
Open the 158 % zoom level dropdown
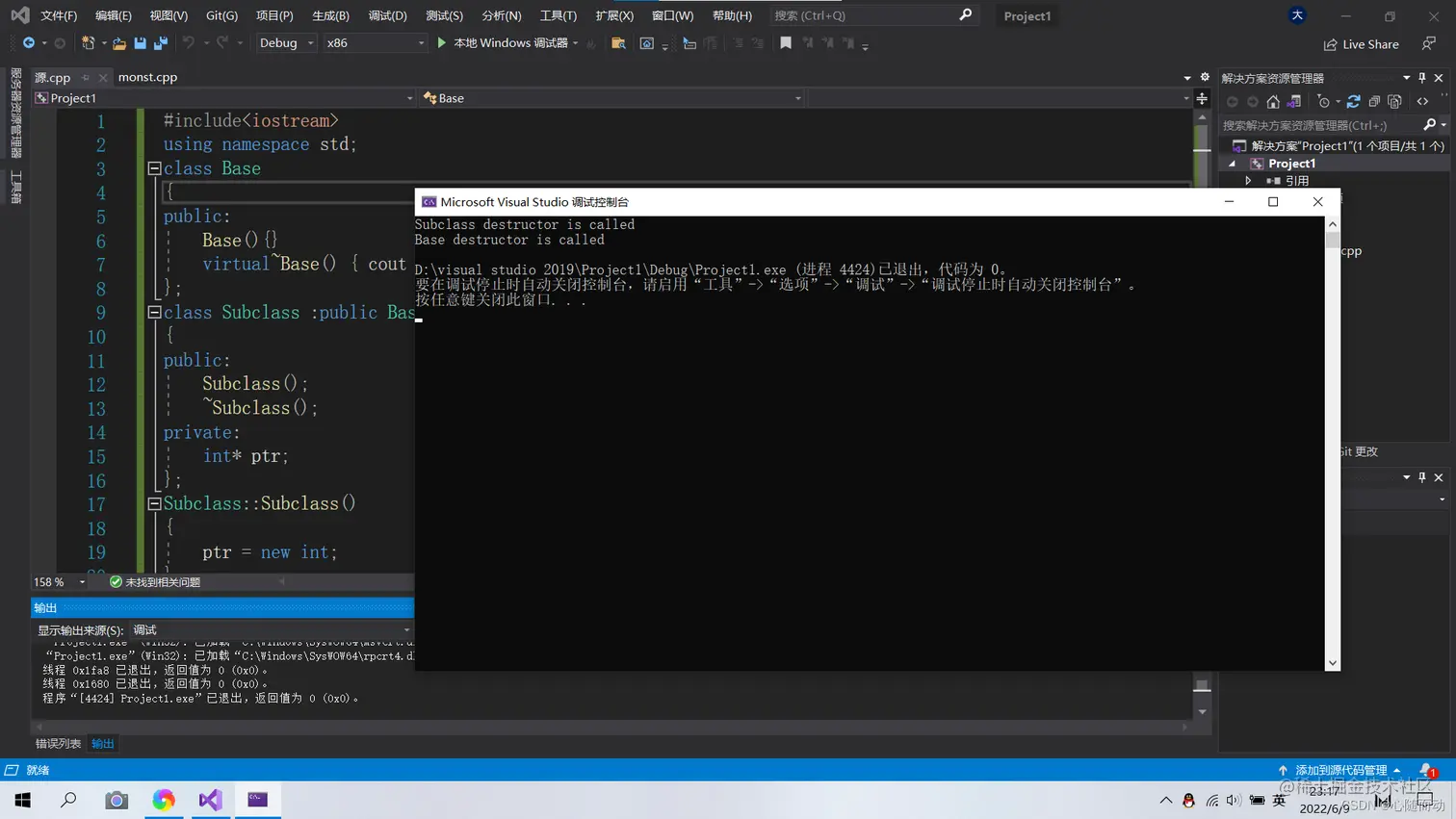click(60, 582)
